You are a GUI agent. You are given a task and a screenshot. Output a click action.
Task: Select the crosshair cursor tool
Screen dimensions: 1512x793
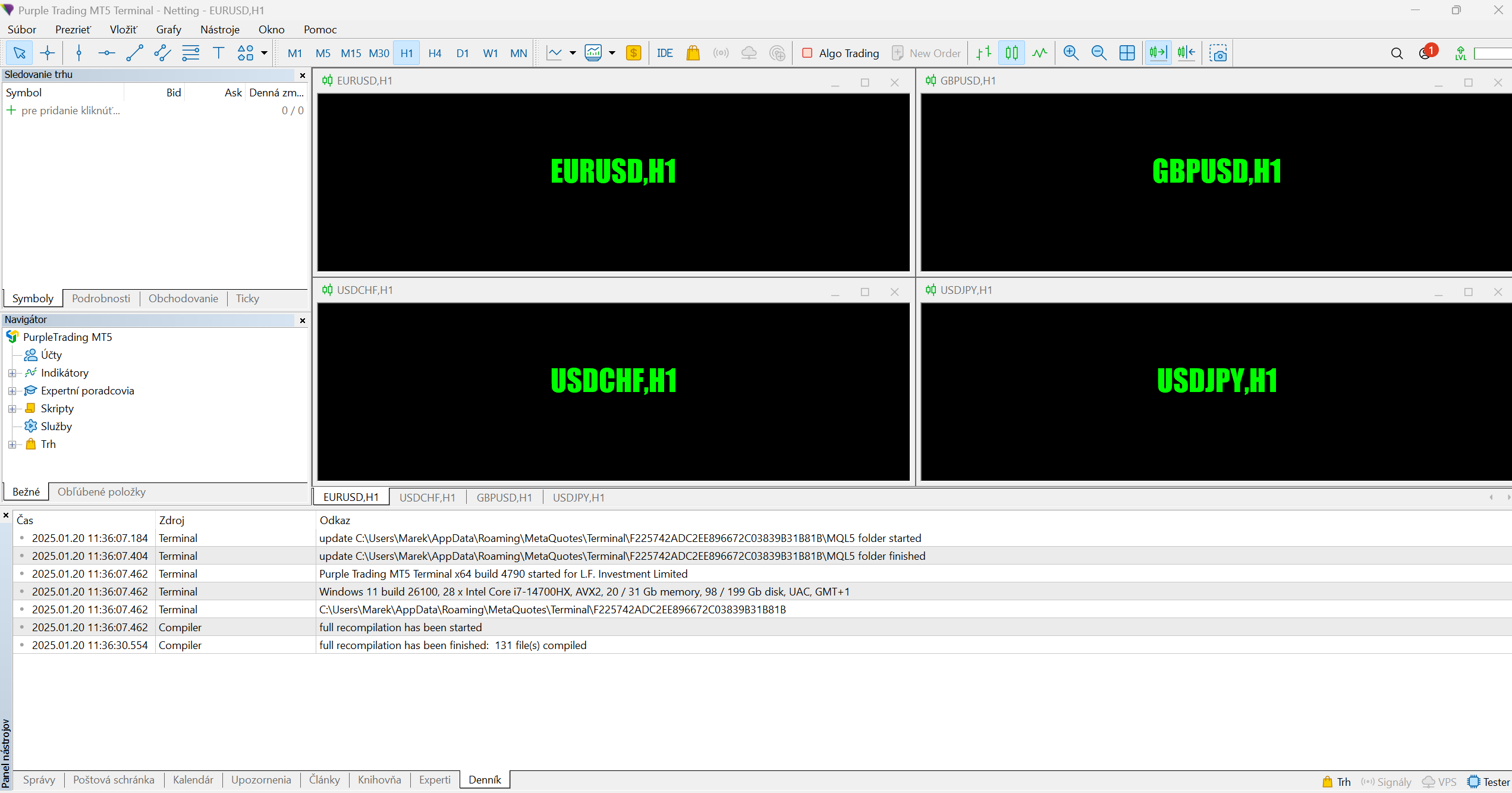point(48,53)
